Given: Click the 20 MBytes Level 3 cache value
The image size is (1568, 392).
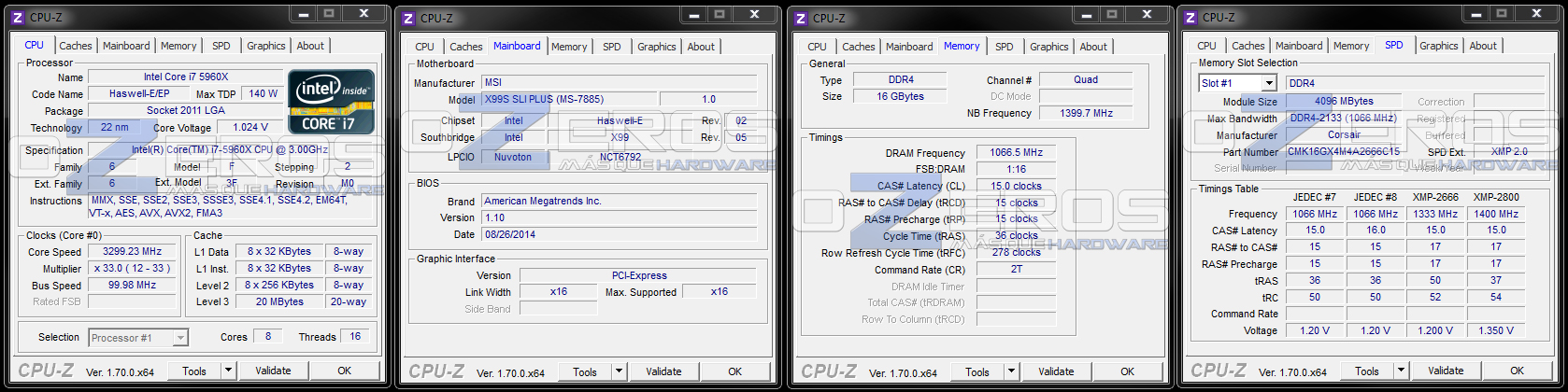Looking at the screenshot, I should 279,301.
